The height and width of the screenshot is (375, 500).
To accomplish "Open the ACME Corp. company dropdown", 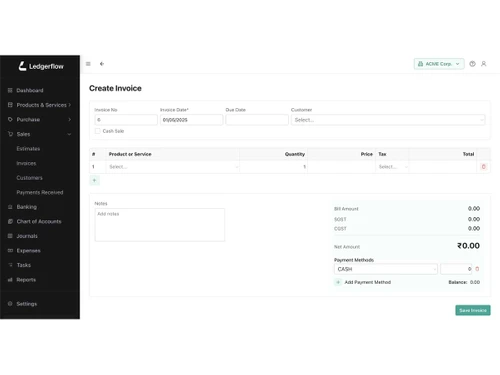I will click(439, 64).
